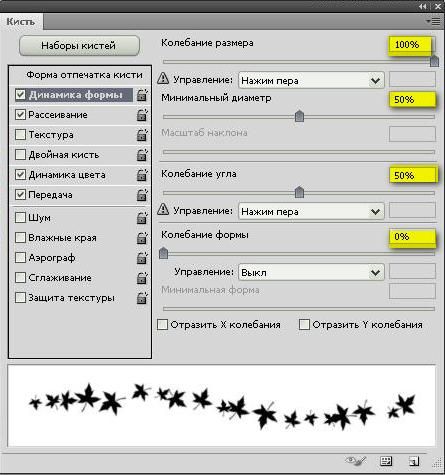
Task: Click the Колебание угла slider handle
Action: pos(299,192)
